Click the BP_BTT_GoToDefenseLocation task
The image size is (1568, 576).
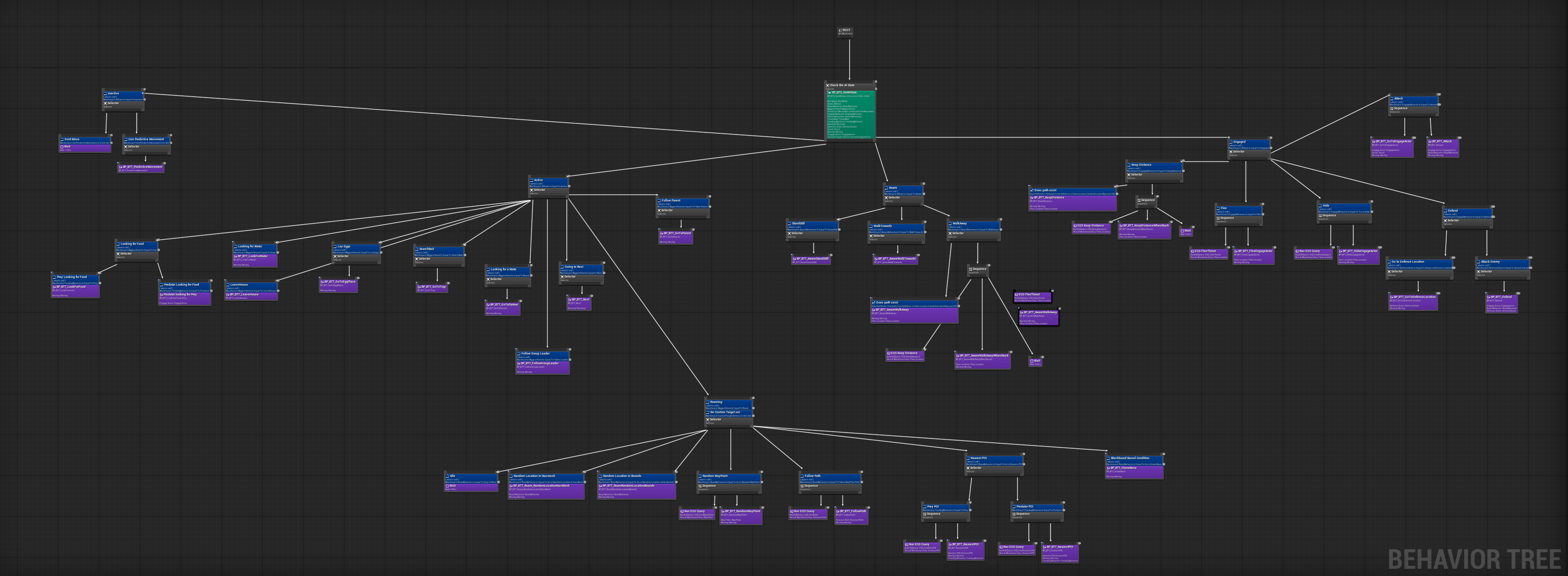point(1414,302)
